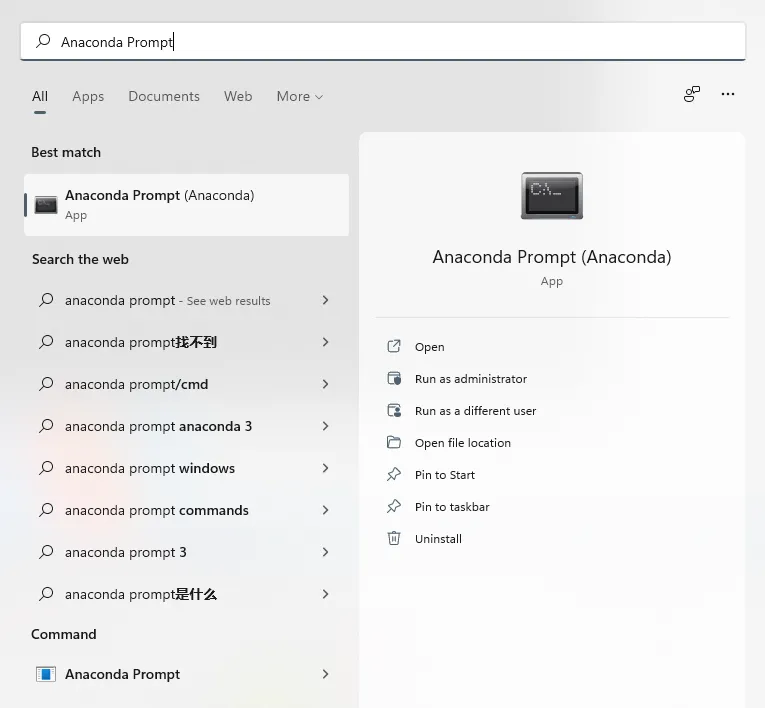Image resolution: width=765 pixels, height=708 pixels.
Task: Click the Uninstall trash icon
Action: pyautogui.click(x=394, y=539)
